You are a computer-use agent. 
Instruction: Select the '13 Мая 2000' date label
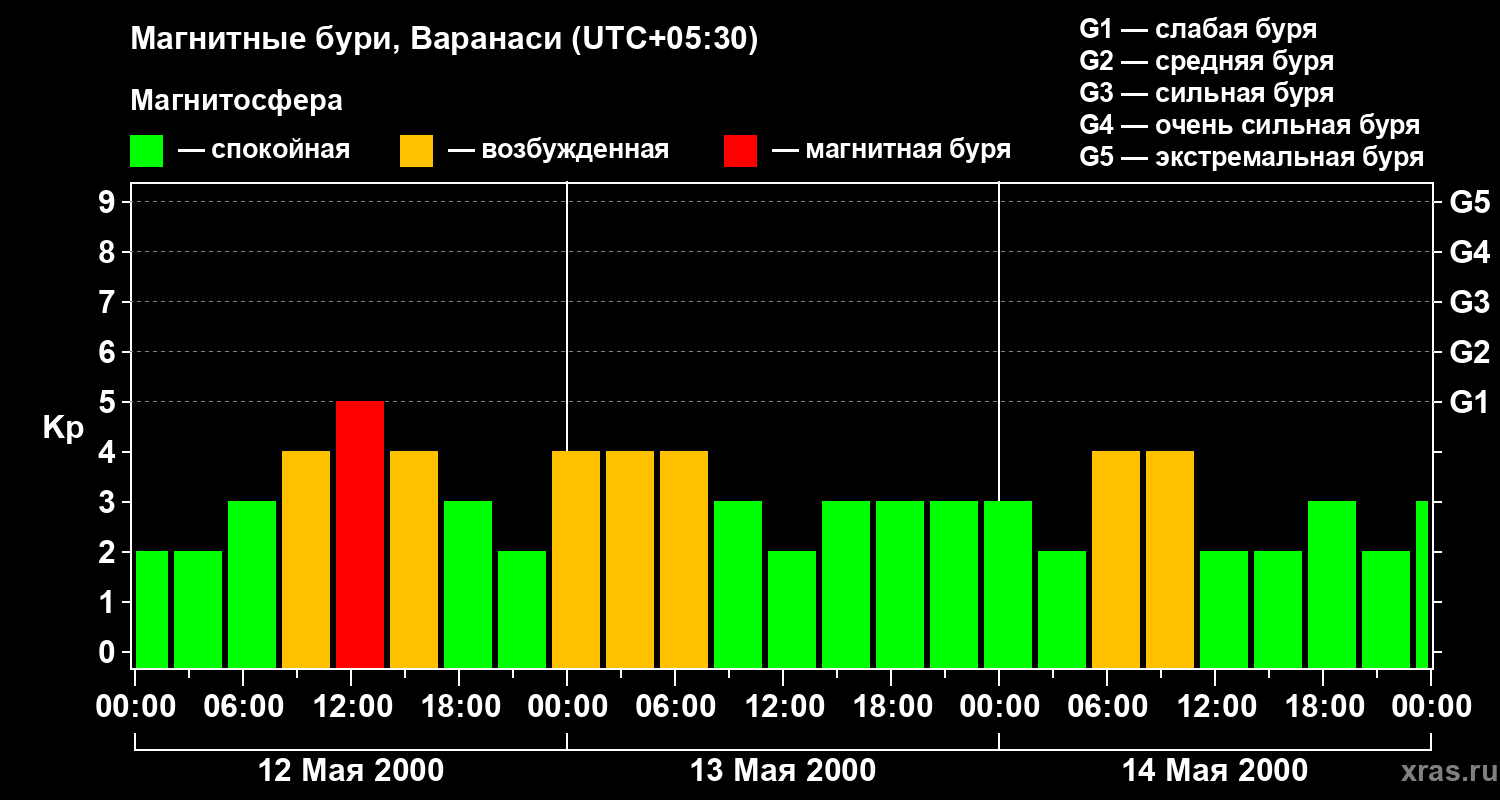point(783,770)
